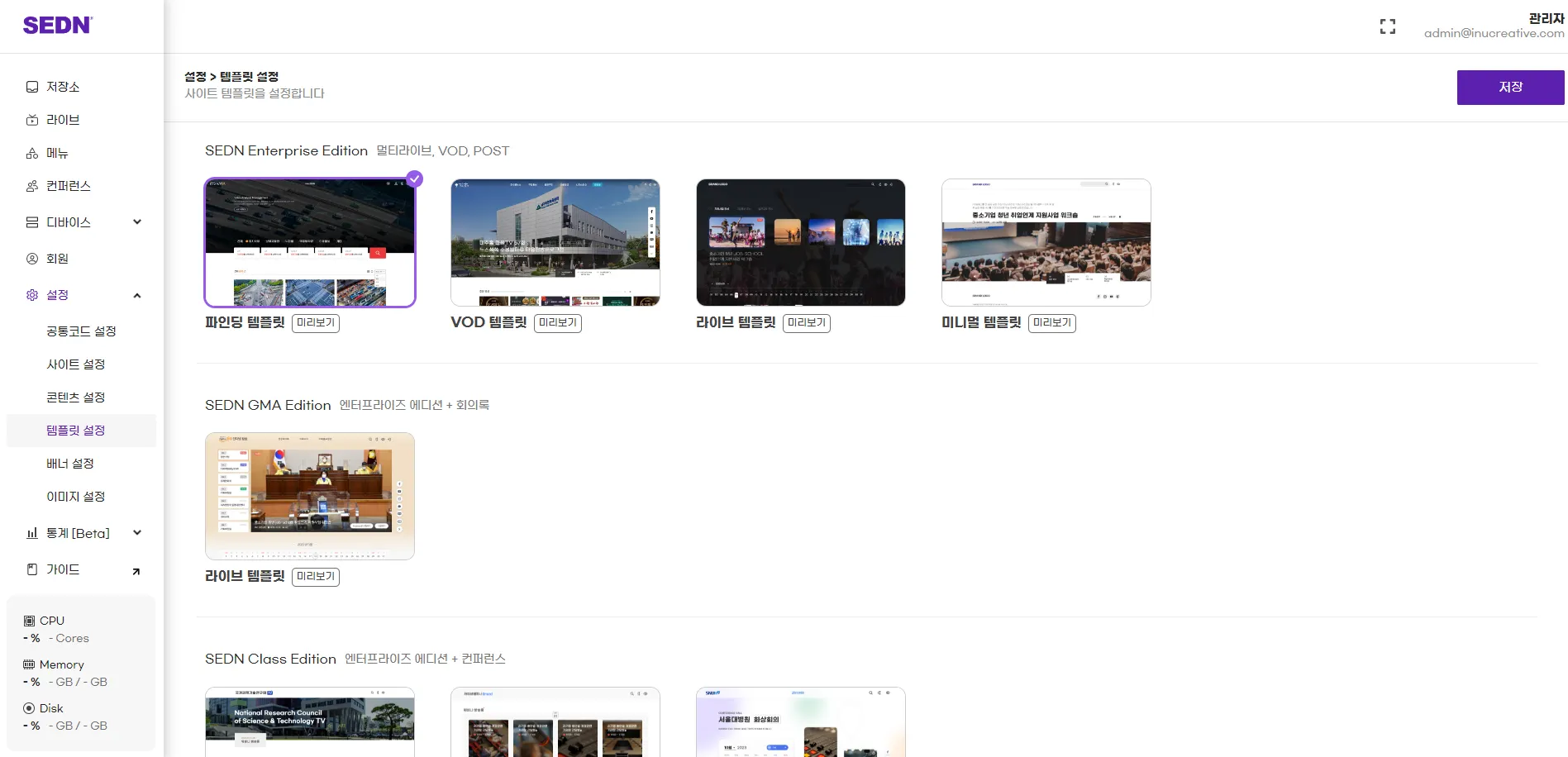Click the 컨퍼런스 people icon

[x=32, y=186]
